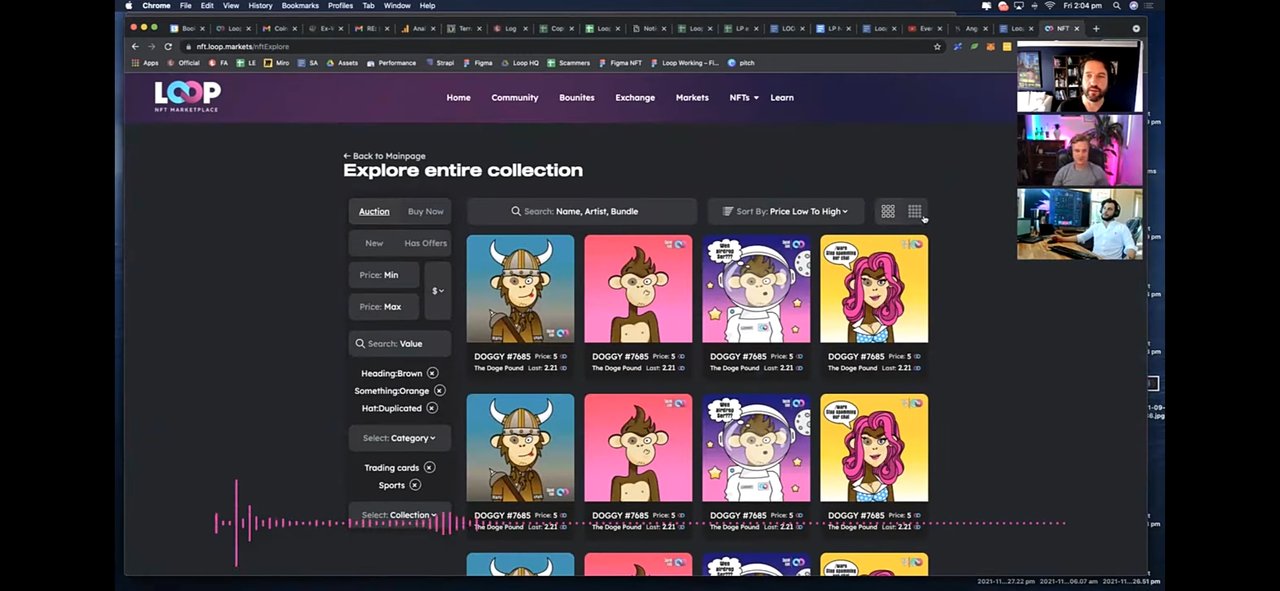The height and width of the screenshot is (591, 1280).
Task: Open the Assets bookmark
Action: [x=342, y=63]
